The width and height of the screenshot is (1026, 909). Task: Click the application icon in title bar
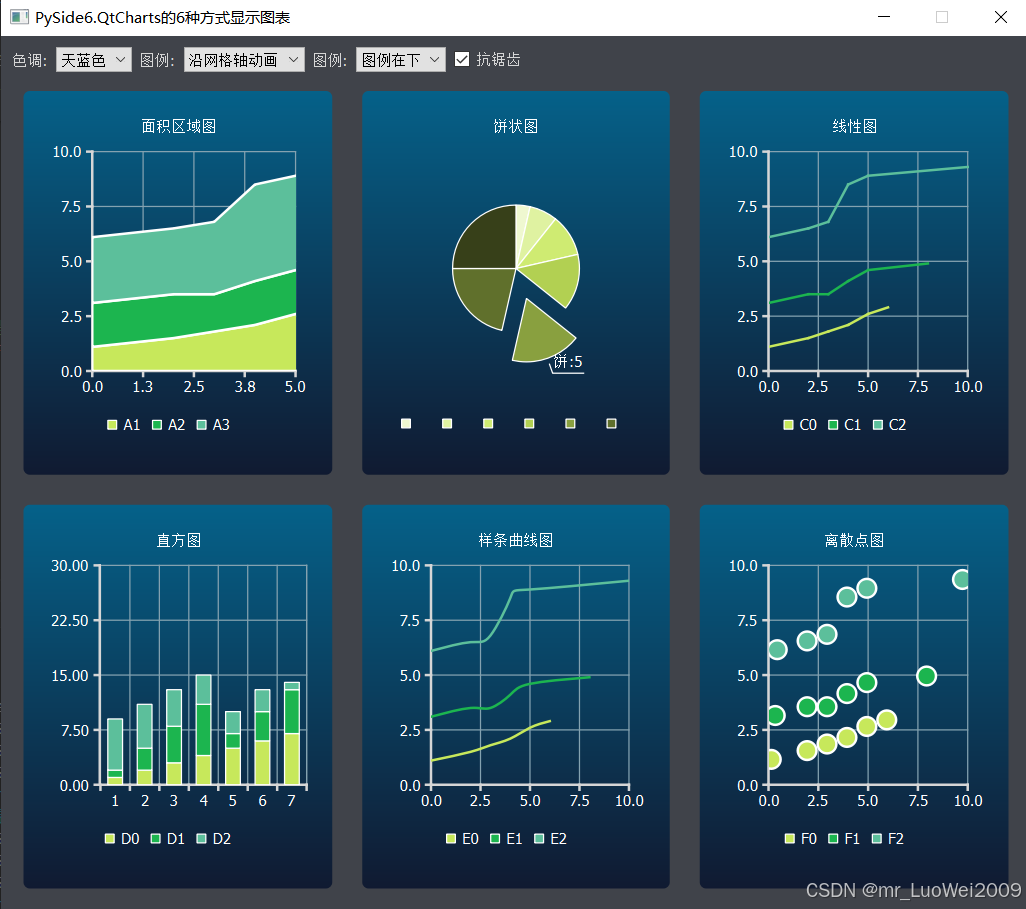[19, 17]
